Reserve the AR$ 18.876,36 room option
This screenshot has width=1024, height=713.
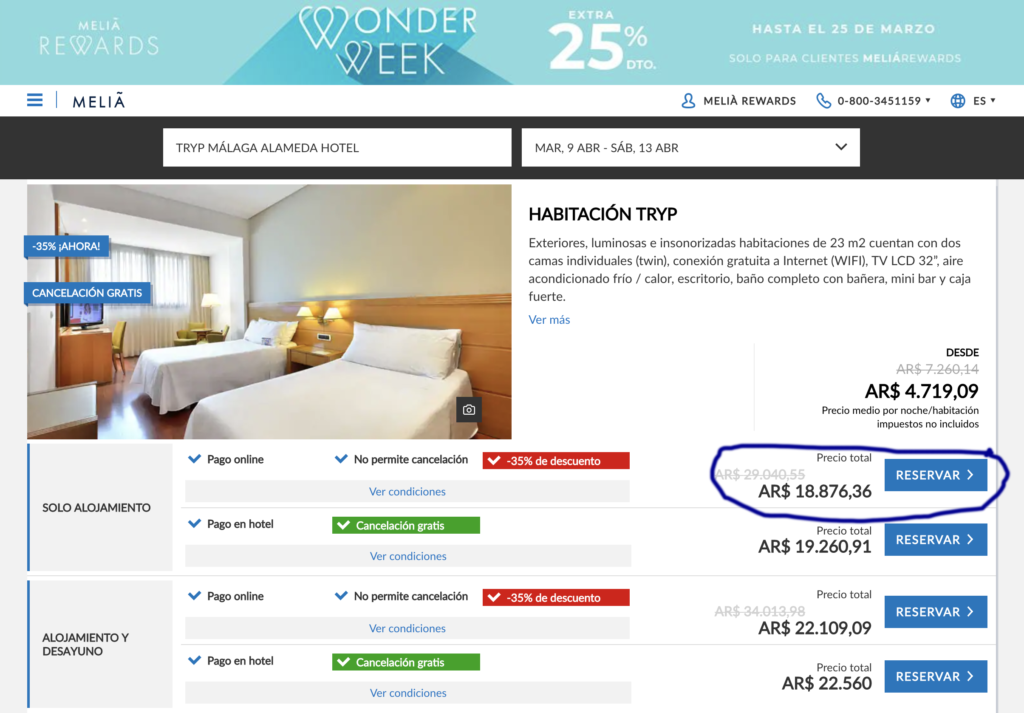pos(935,475)
